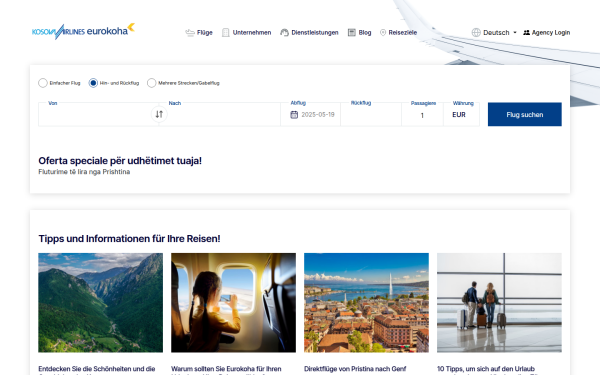Click the Kosova Airlines Eurokoha logo
This screenshot has width=600, height=375.
83,31
